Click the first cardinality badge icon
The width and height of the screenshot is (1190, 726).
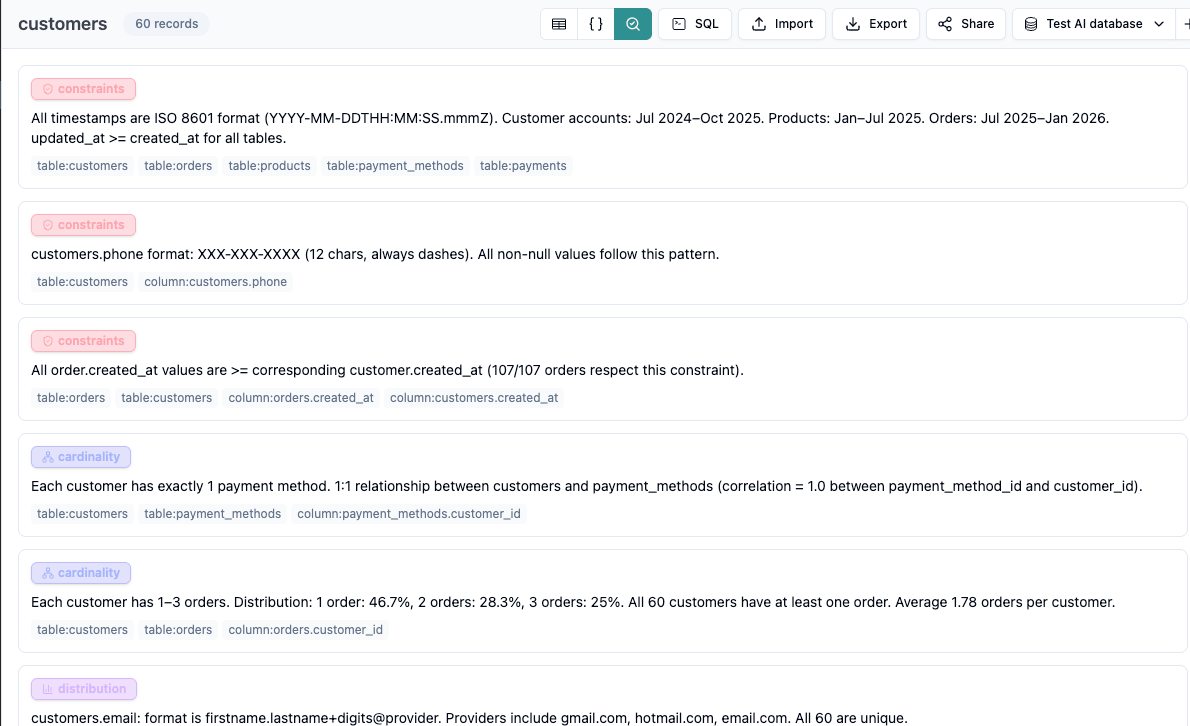click(47, 457)
